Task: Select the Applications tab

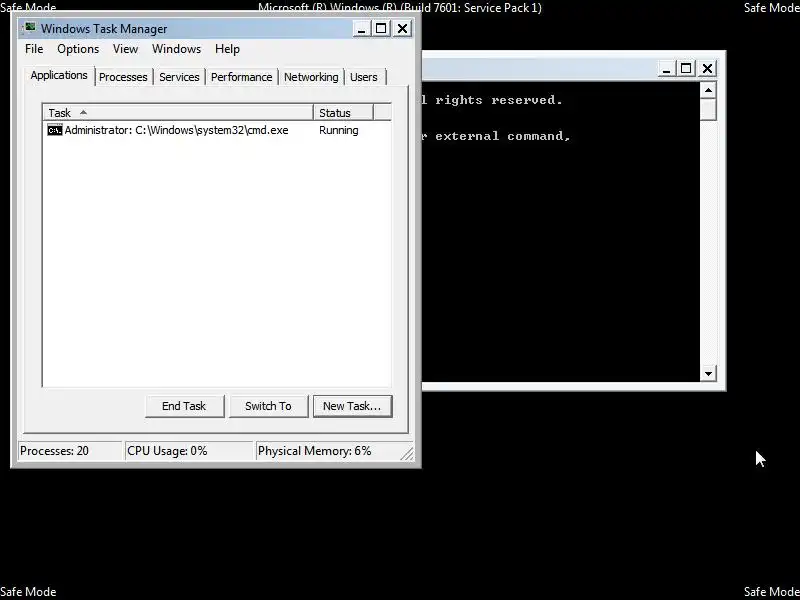Action: (x=59, y=76)
